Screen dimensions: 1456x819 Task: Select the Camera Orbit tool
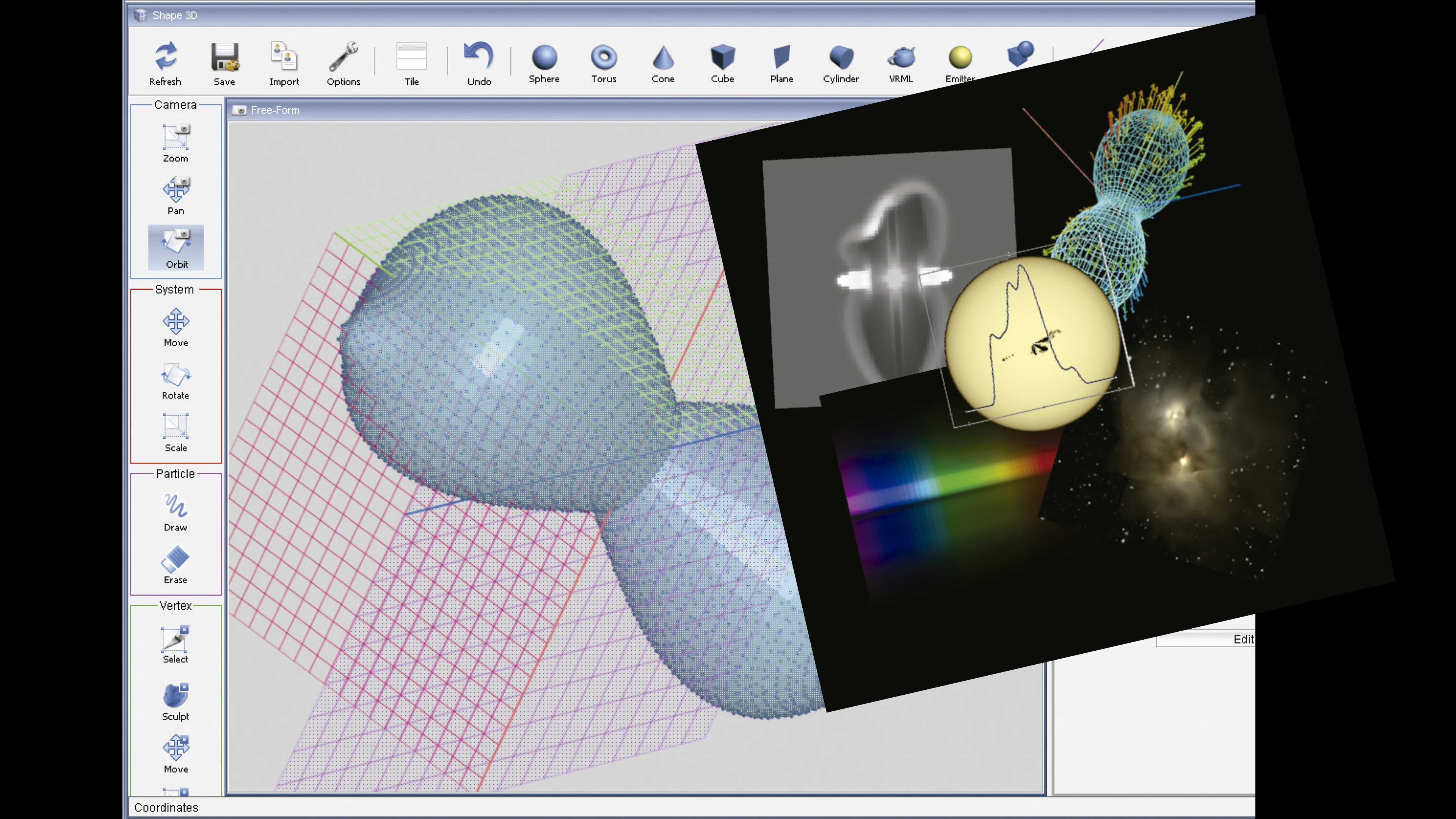pyautogui.click(x=176, y=248)
